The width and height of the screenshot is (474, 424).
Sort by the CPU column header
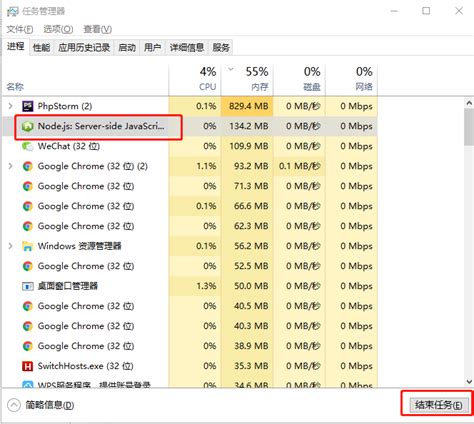click(x=195, y=79)
